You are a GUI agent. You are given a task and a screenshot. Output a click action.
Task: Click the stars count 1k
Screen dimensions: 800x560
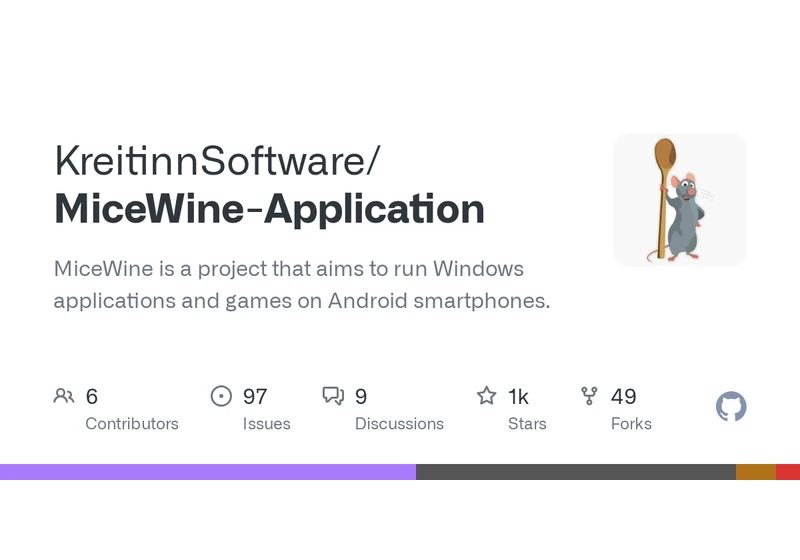click(x=518, y=397)
